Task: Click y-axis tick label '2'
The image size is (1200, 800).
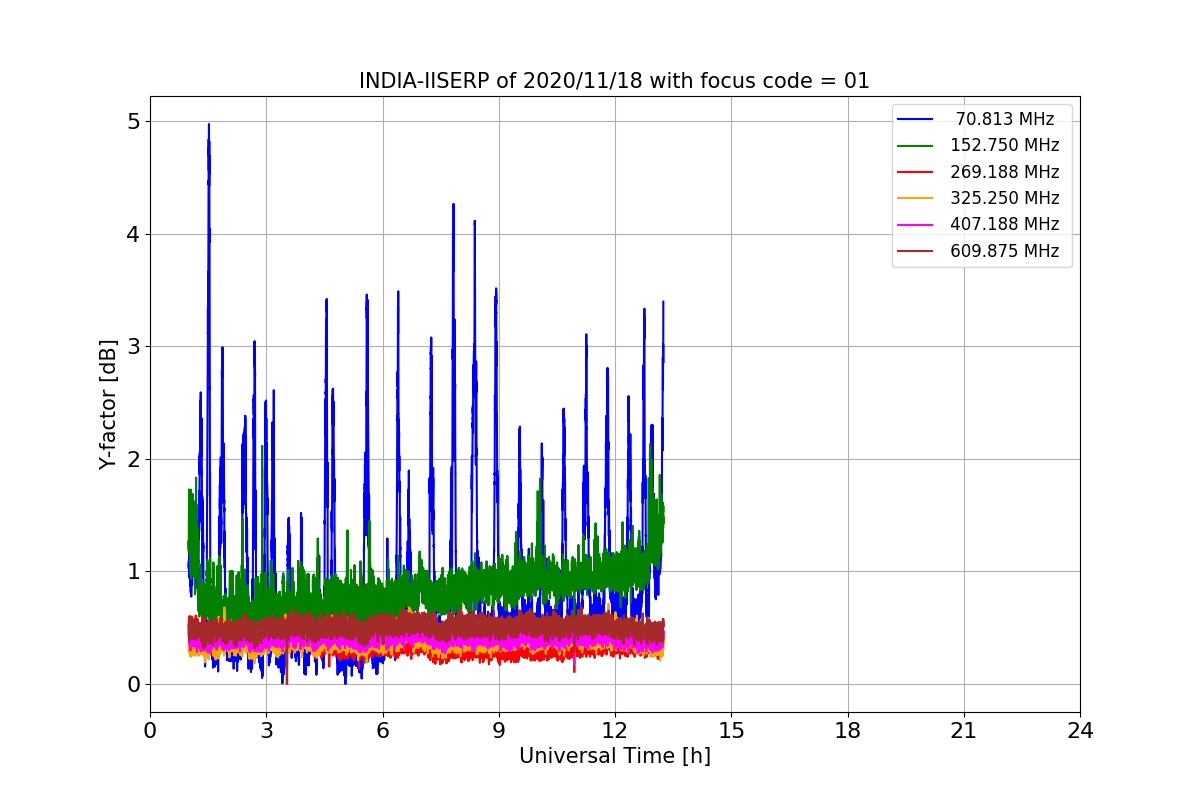Action: coord(133,460)
